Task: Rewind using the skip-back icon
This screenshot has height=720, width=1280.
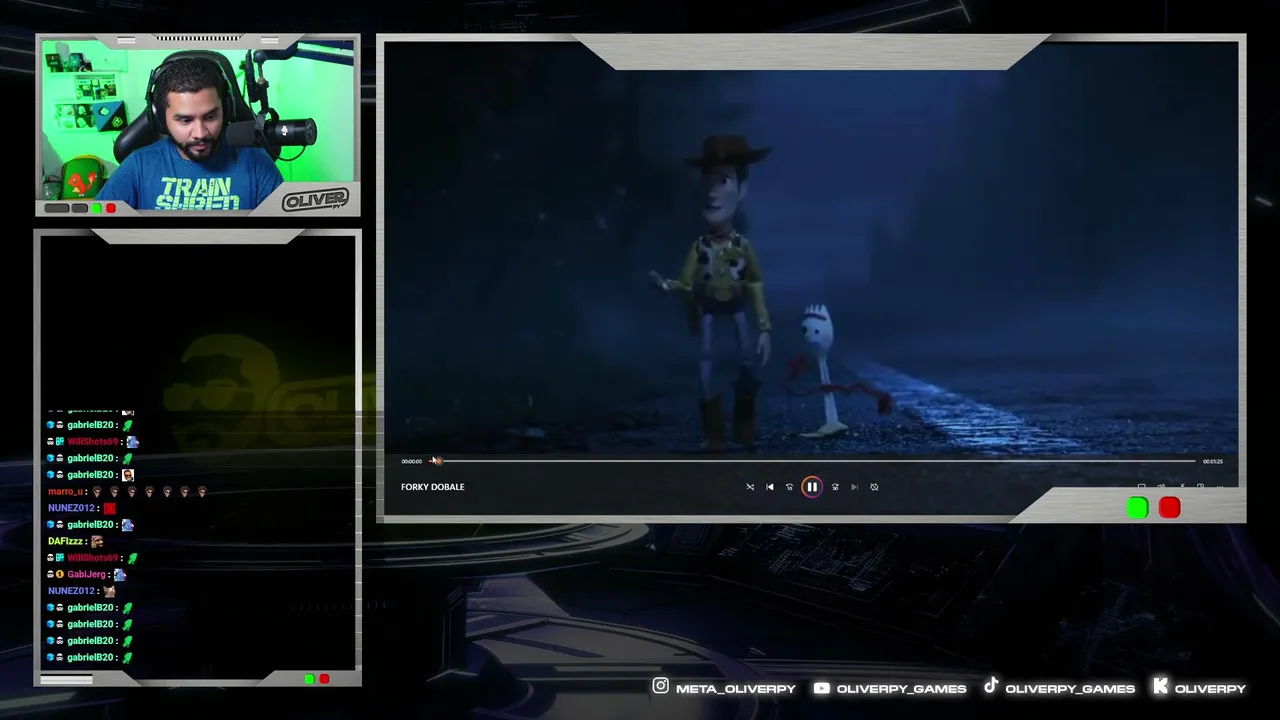Action: pyautogui.click(x=789, y=487)
